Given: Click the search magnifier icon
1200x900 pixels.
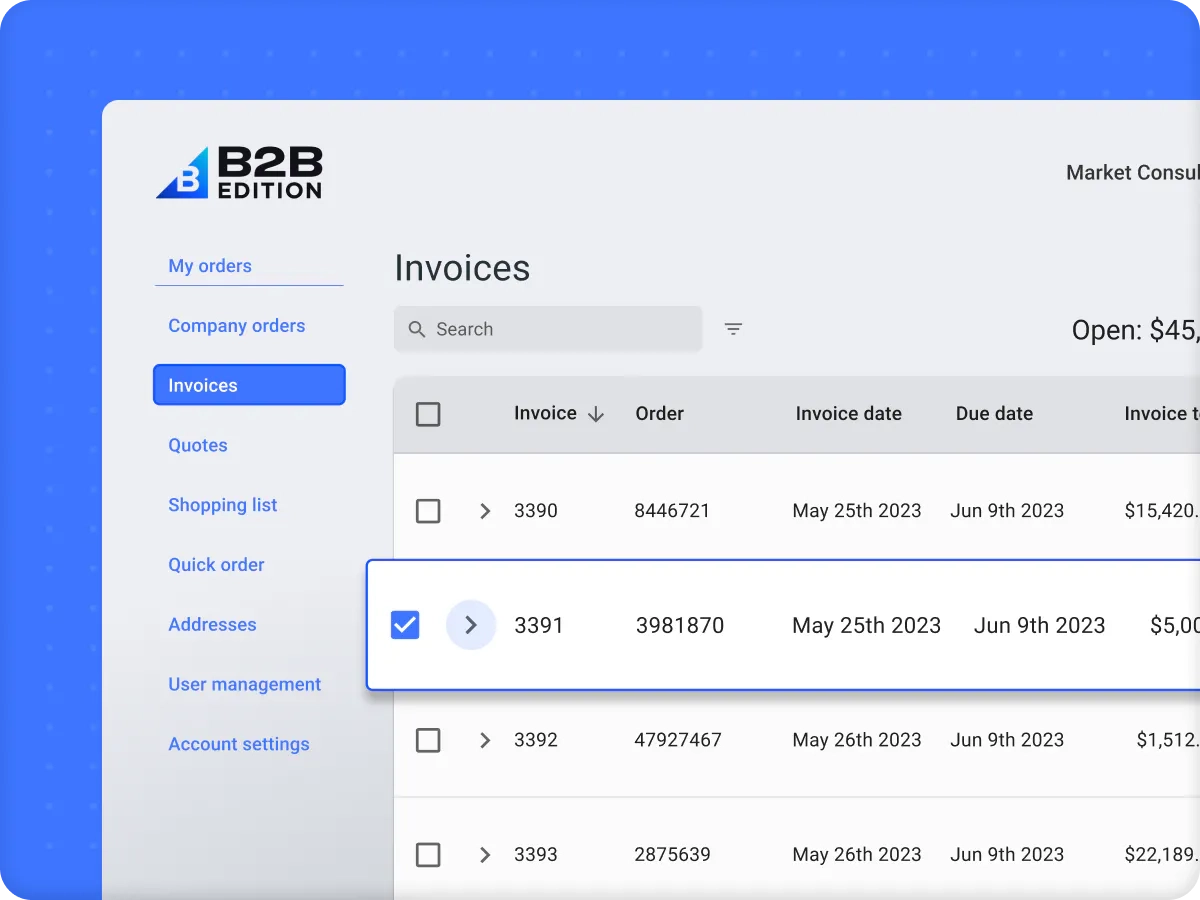Looking at the screenshot, I should (x=417, y=329).
